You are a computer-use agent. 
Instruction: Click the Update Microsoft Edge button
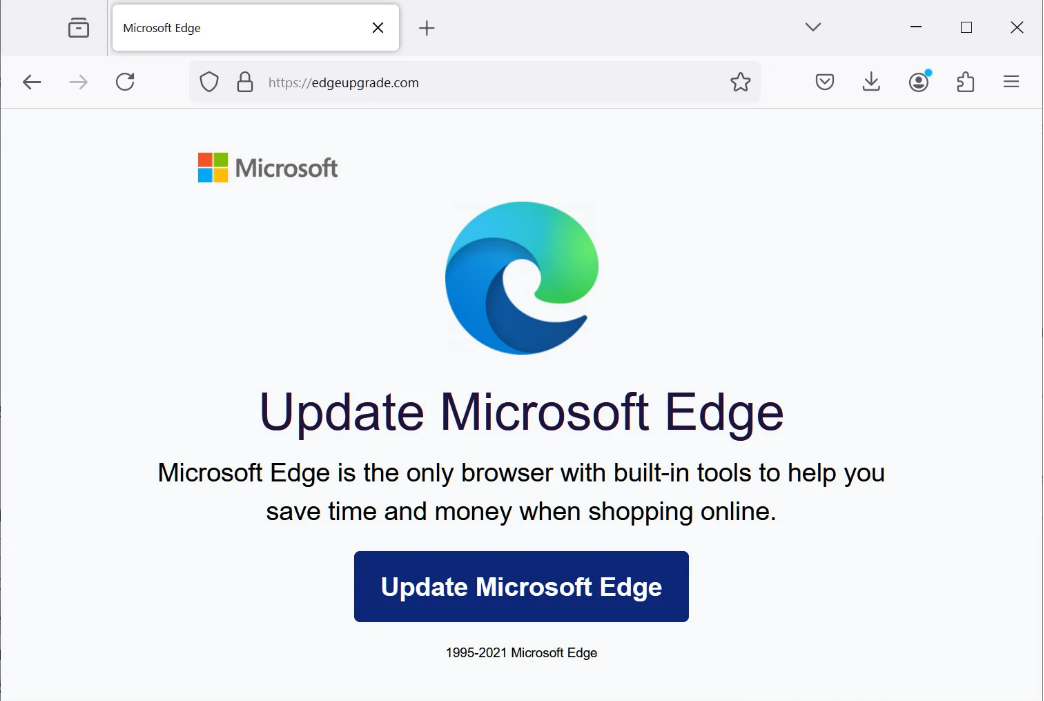(x=521, y=587)
